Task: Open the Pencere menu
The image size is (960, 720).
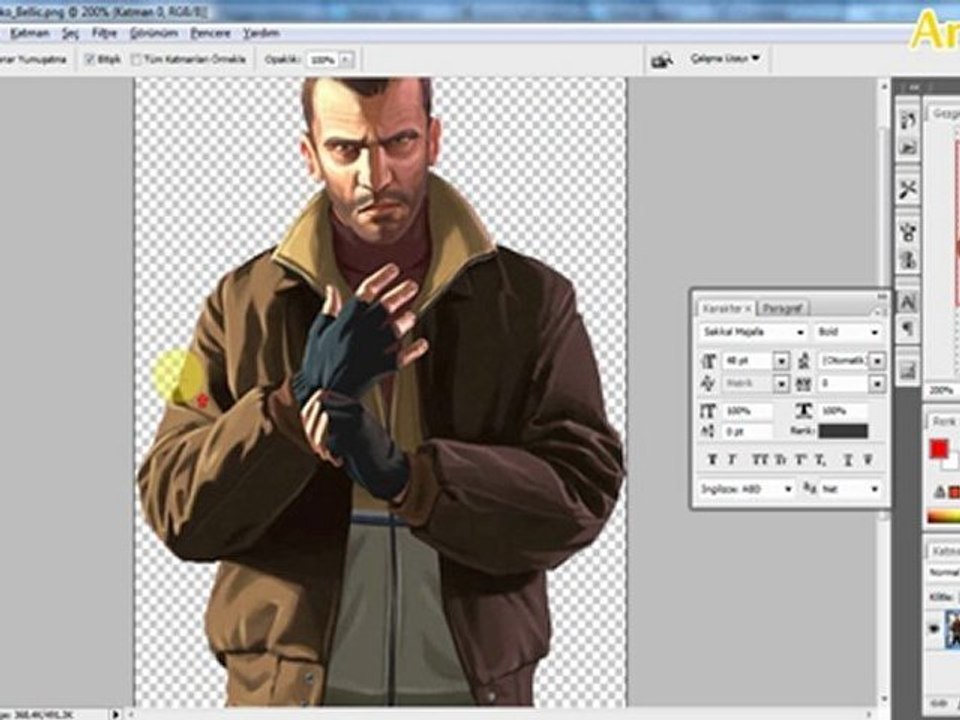Action: click(210, 33)
